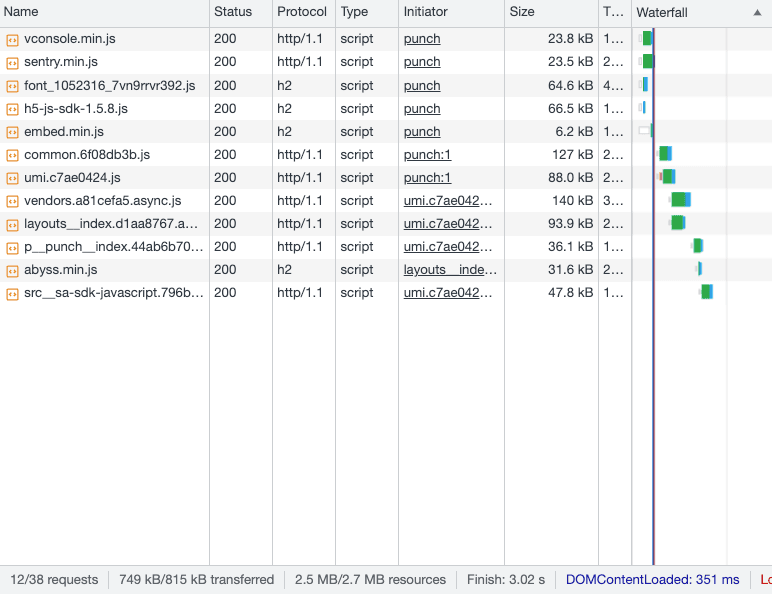Select the vconsole.min.js request name
The height and width of the screenshot is (594, 772).
tap(69, 39)
